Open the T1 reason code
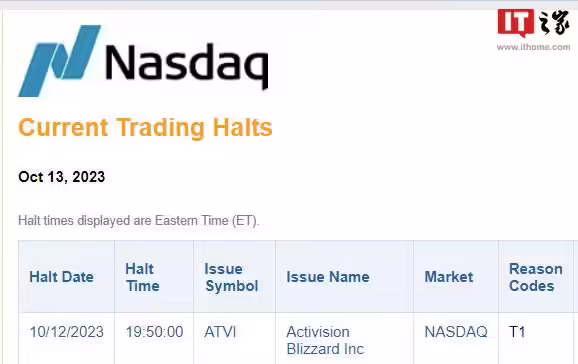Viewport: 578px width, 364px height. [517, 332]
